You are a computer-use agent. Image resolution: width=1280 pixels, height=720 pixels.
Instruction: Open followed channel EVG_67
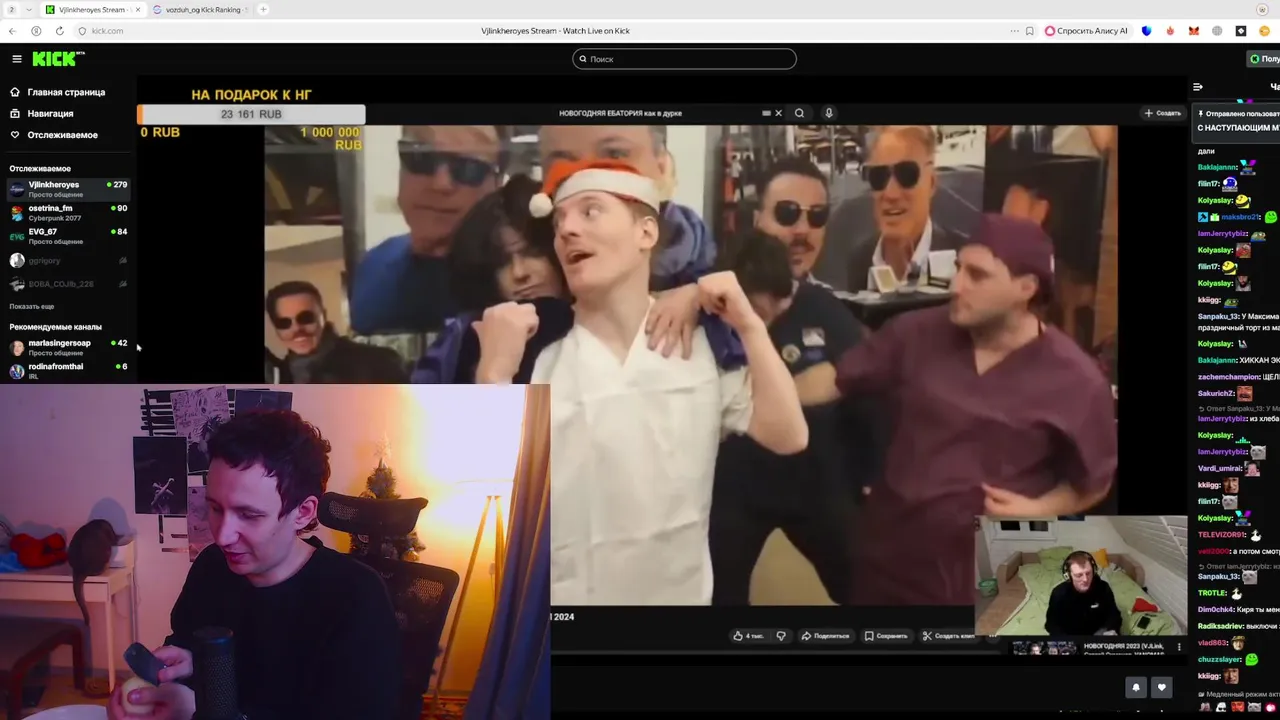pos(68,236)
